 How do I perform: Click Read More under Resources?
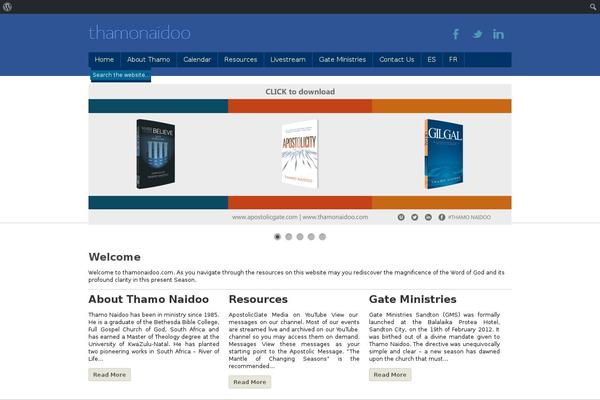[250, 382]
